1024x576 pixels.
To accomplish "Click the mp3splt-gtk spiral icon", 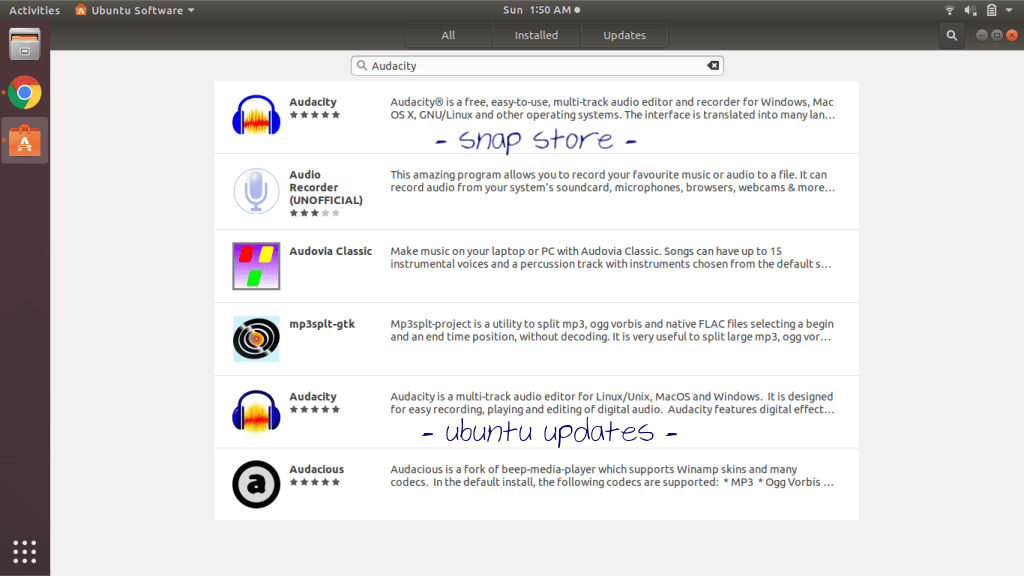I will (x=256, y=338).
